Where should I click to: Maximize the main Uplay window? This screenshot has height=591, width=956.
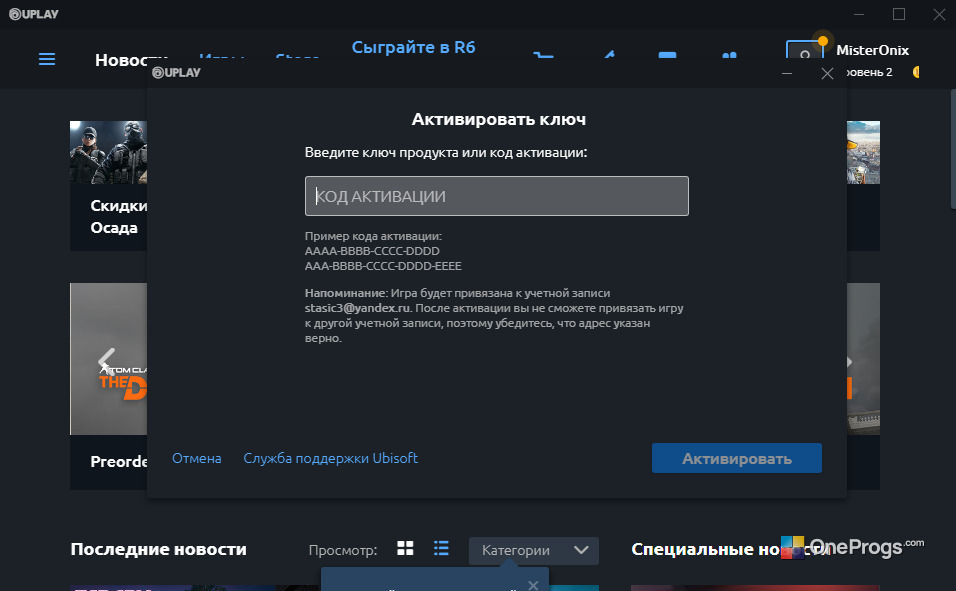click(x=899, y=14)
